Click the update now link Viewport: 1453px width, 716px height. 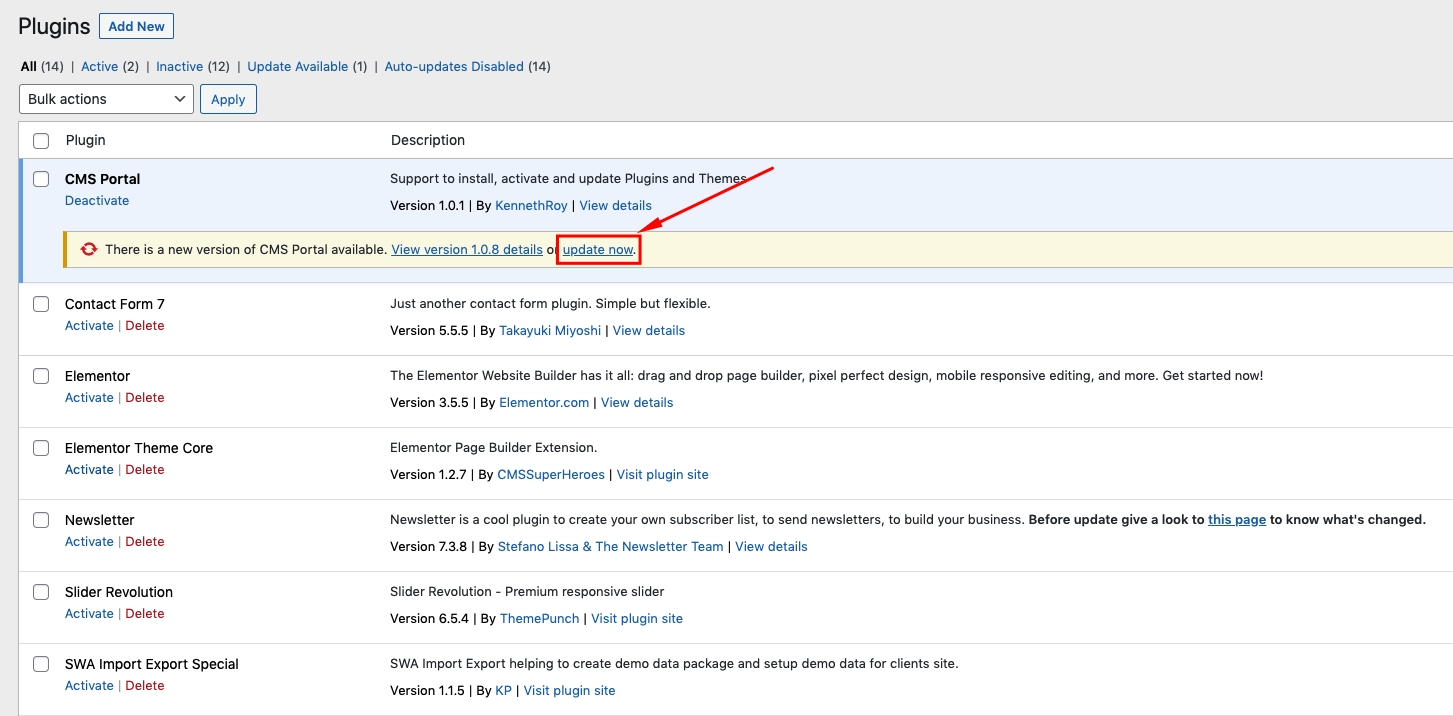(598, 249)
